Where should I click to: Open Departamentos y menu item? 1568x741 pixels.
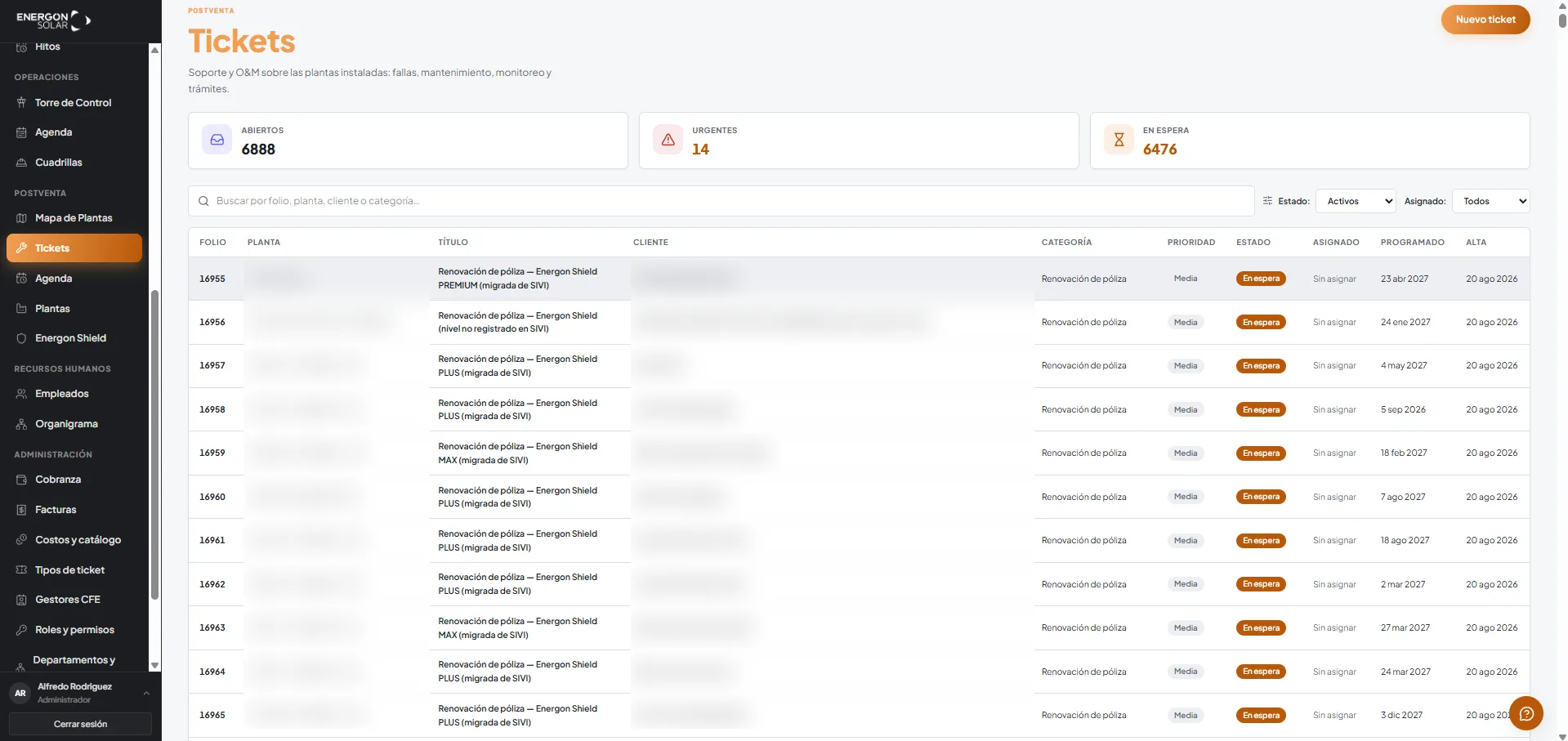[74, 660]
